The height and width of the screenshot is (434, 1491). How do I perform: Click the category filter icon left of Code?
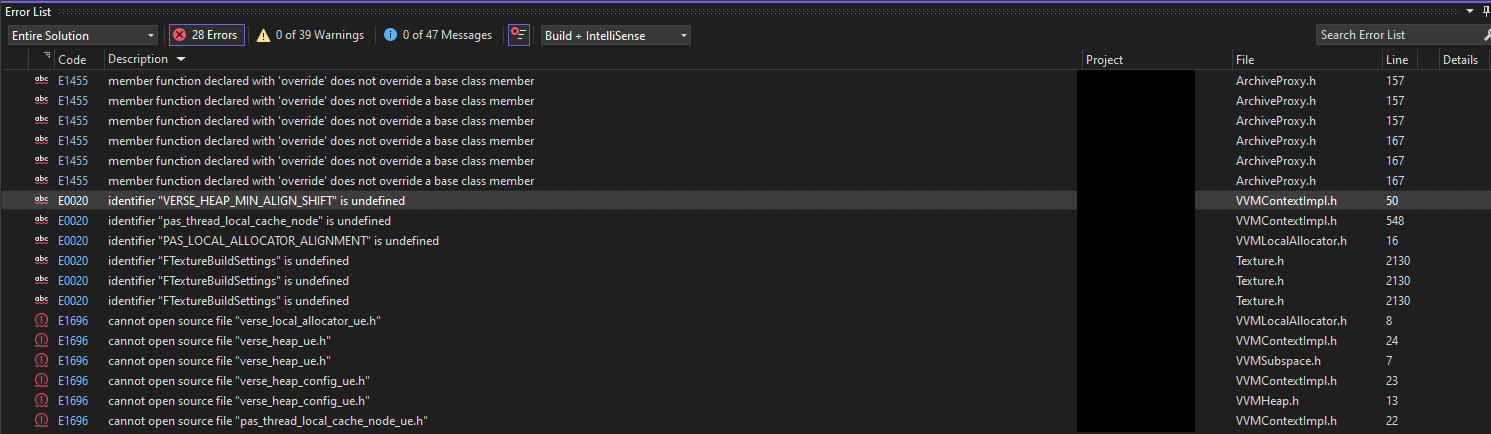tap(47, 57)
